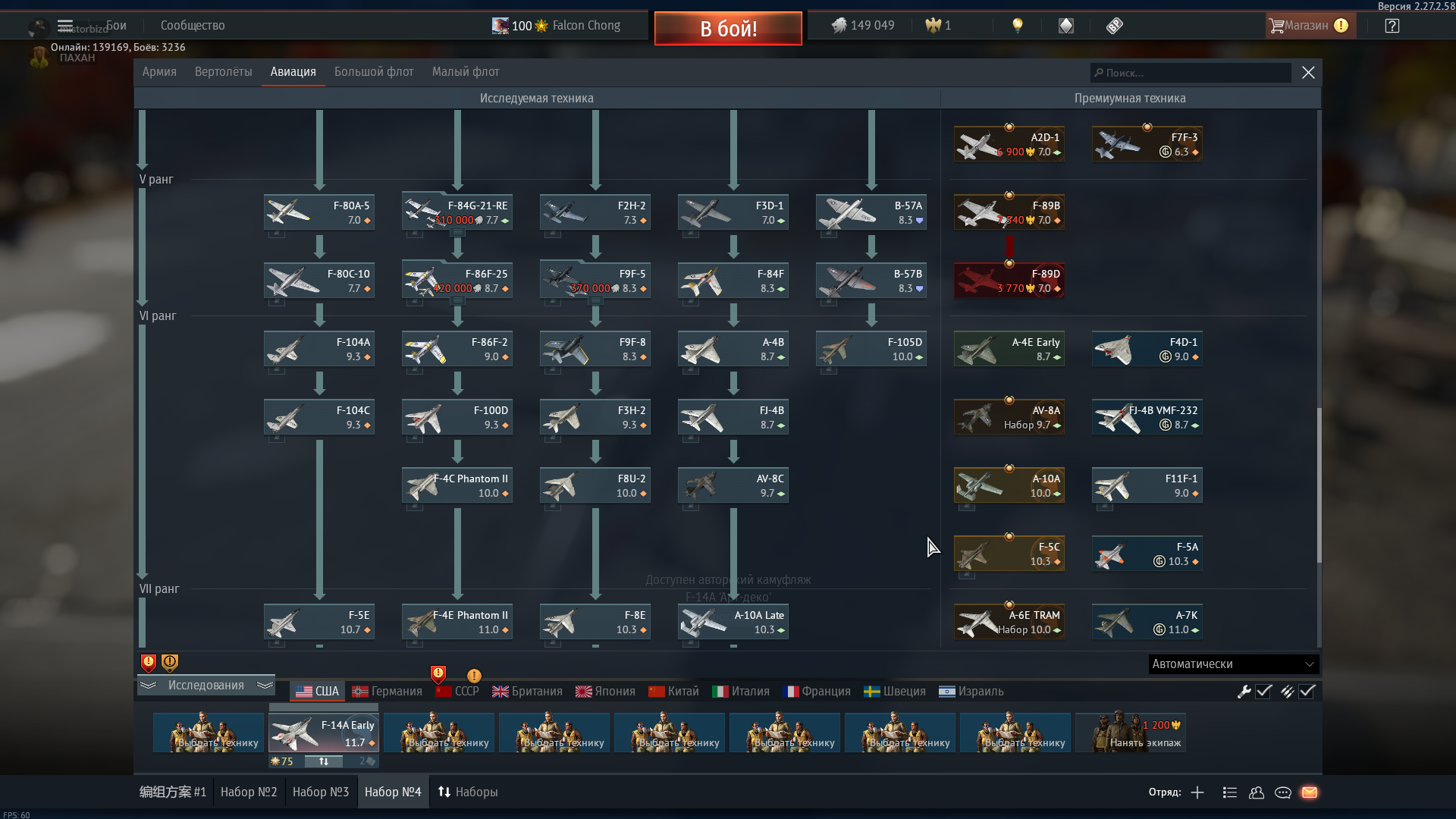Image resolution: width=1456 pixels, height=819 pixels.
Task: Select the Япония nation tab
Action: tap(605, 691)
